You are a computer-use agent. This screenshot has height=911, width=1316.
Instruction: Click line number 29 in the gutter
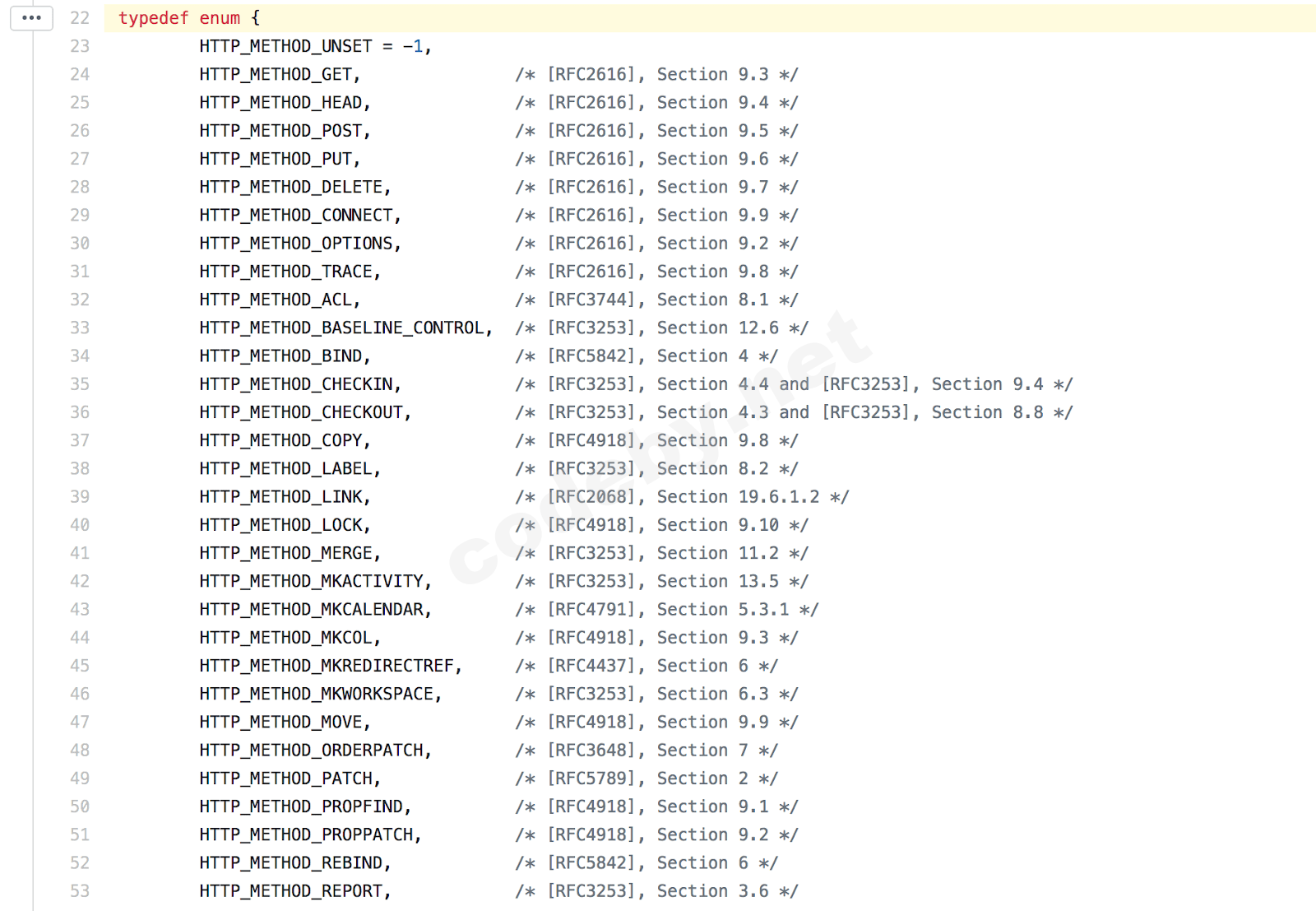tap(80, 215)
